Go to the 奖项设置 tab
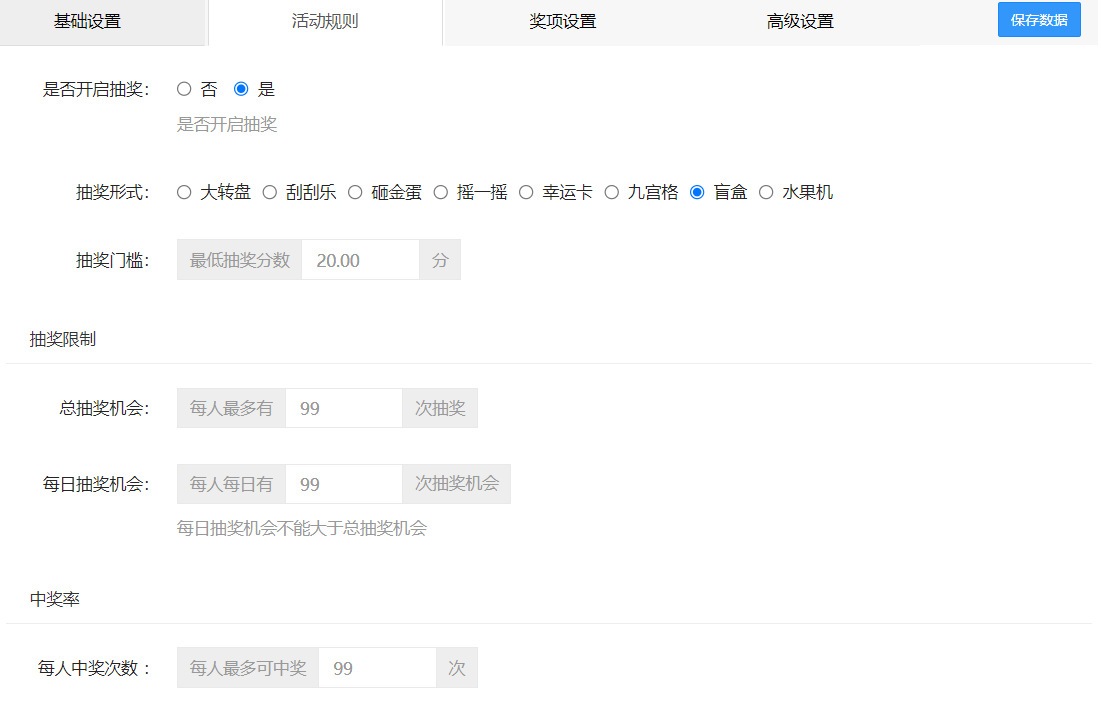Screen dimensions: 1098x708 coord(562,19)
